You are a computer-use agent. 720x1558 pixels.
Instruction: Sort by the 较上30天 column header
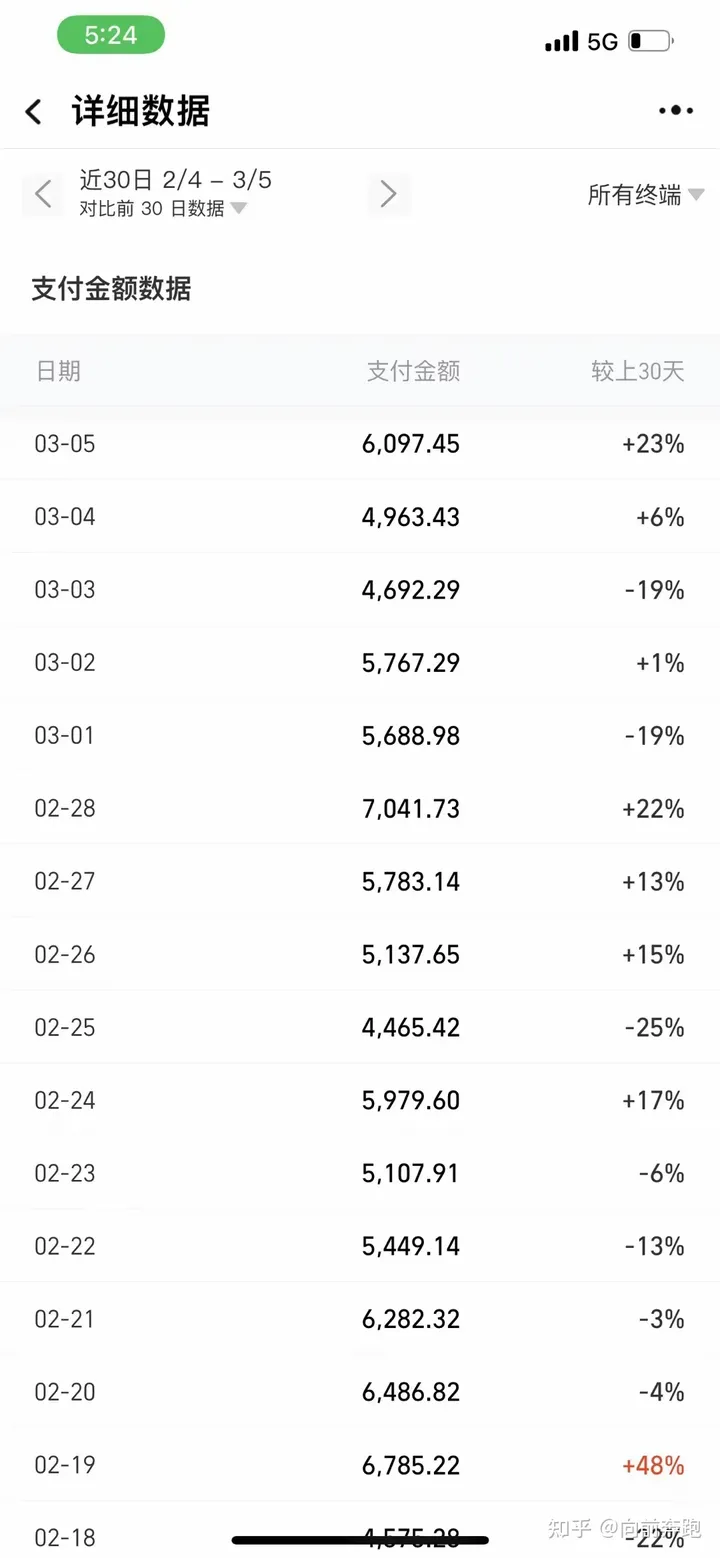pos(638,371)
